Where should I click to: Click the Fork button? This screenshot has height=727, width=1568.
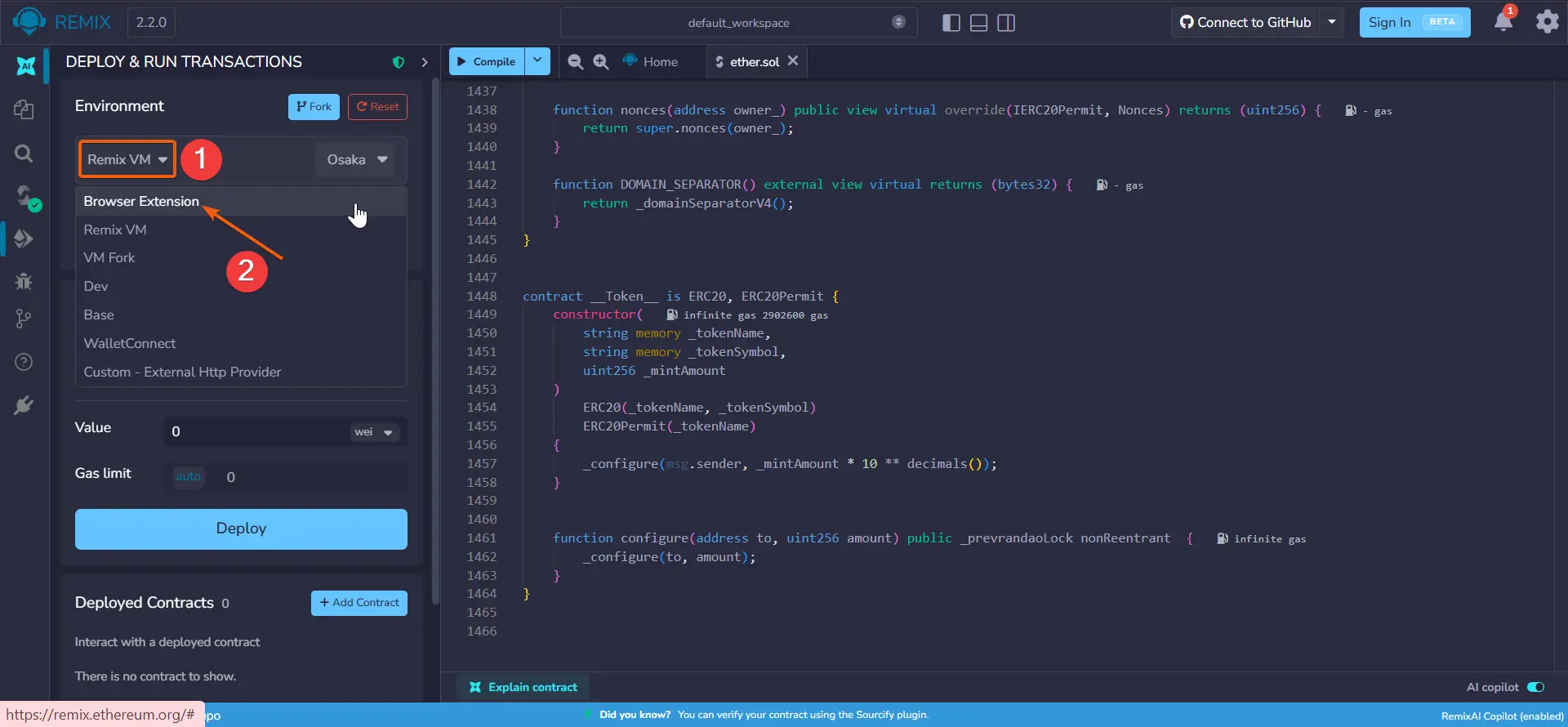click(x=314, y=107)
